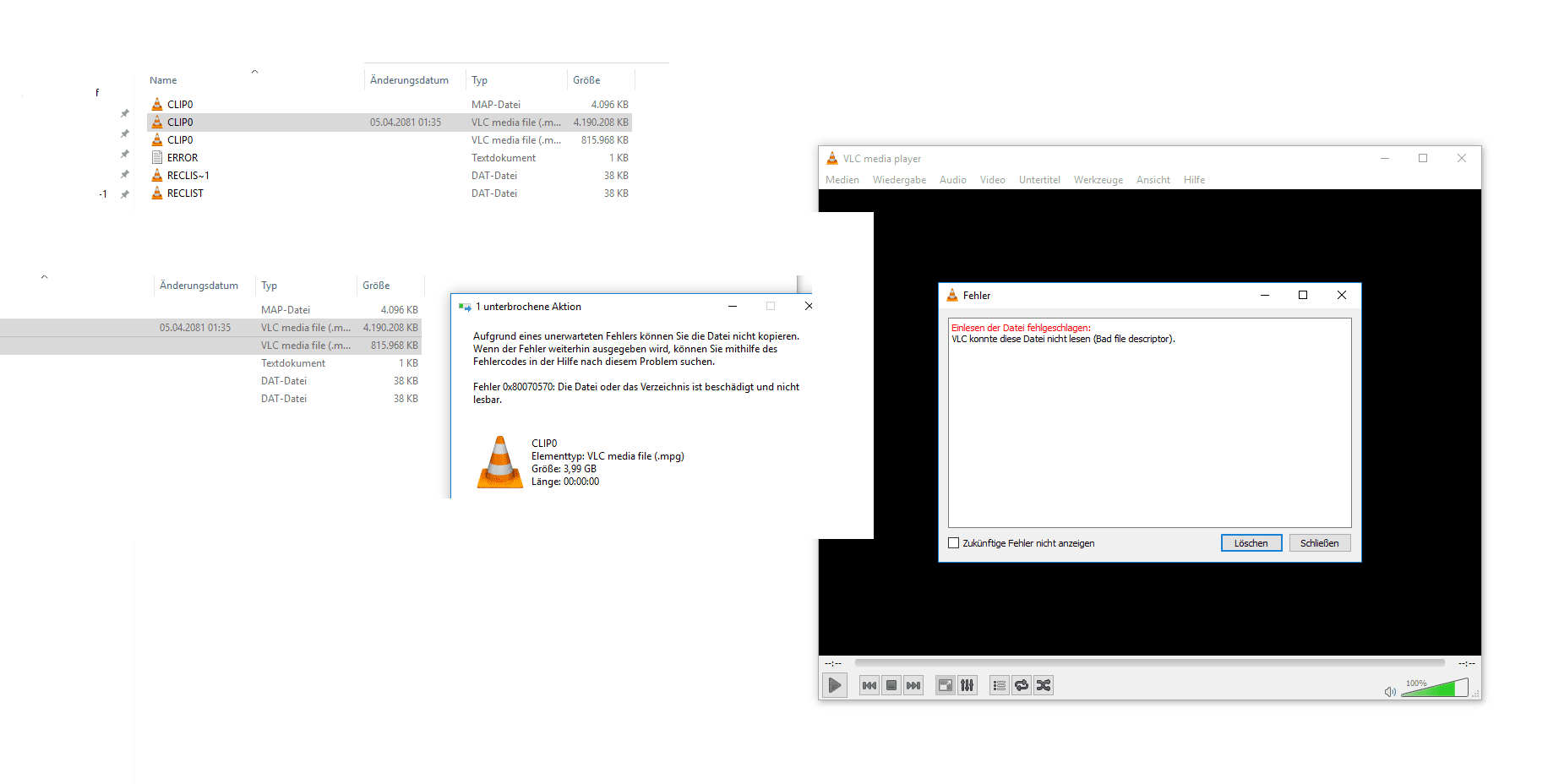Open the Audio menu
Image resolution: width=1548 pixels, height=784 pixels.
[x=953, y=180]
